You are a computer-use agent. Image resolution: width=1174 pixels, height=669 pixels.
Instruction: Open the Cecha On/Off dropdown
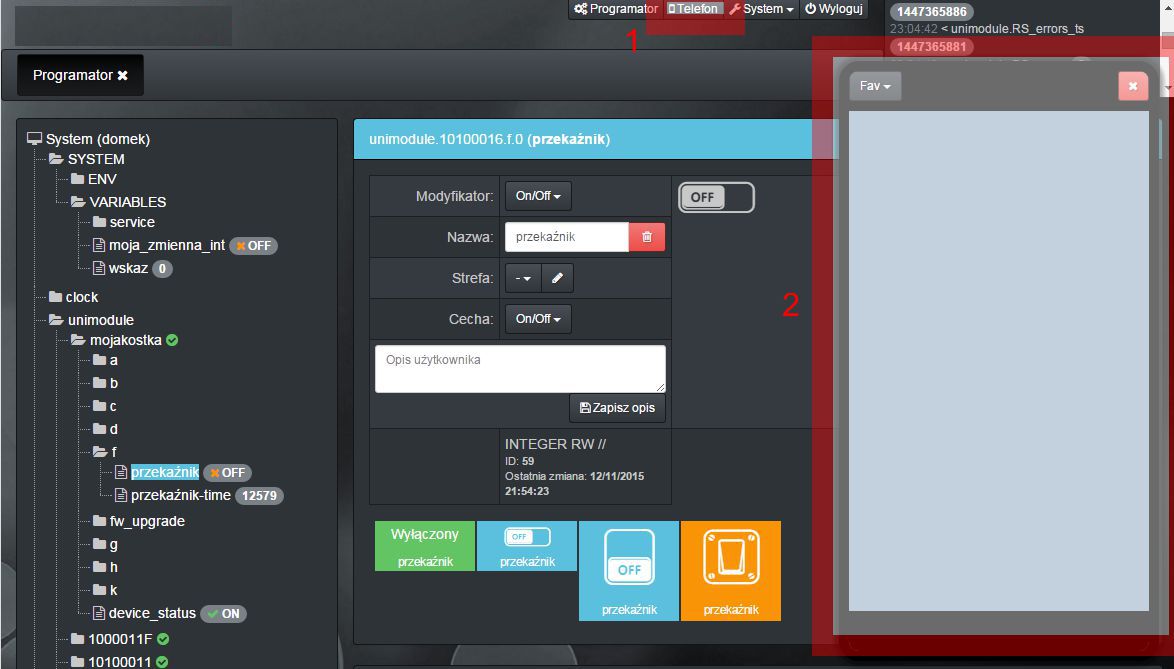click(x=538, y=319)
